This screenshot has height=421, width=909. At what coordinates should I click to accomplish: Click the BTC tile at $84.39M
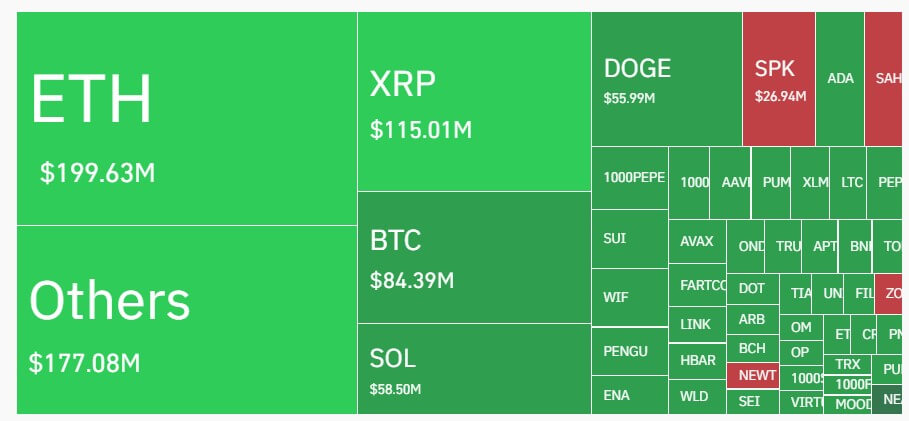(474, 257)
